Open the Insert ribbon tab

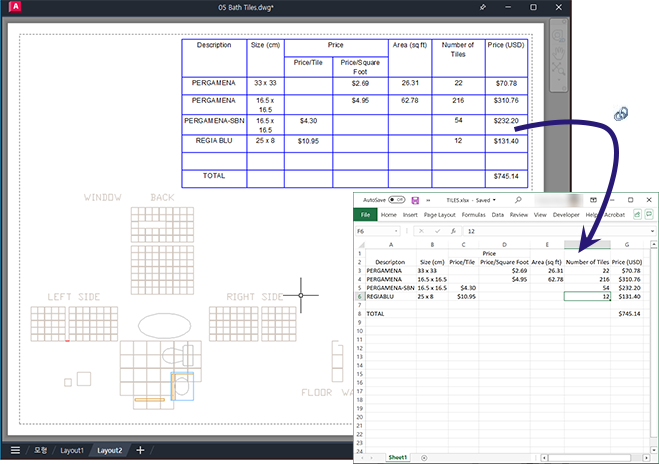click(410, 215)
